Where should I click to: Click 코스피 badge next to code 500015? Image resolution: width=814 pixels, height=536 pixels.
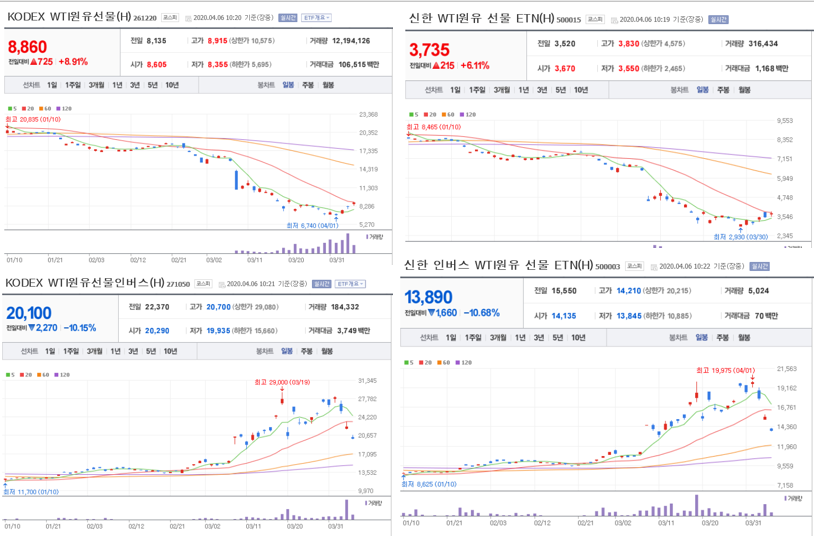(595, 20)
